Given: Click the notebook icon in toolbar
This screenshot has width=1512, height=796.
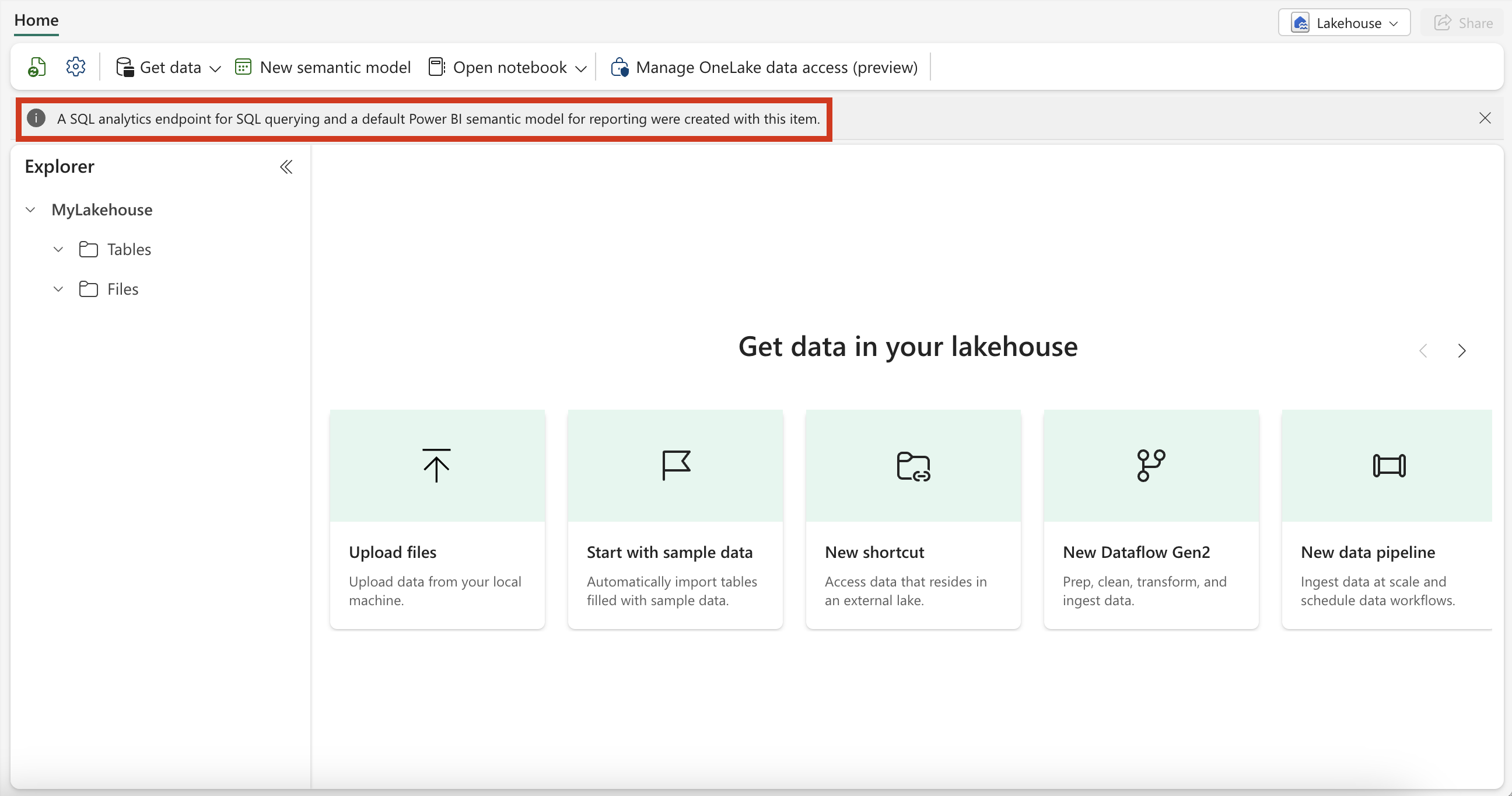Looking at the screenshot, I should [437, 67].
